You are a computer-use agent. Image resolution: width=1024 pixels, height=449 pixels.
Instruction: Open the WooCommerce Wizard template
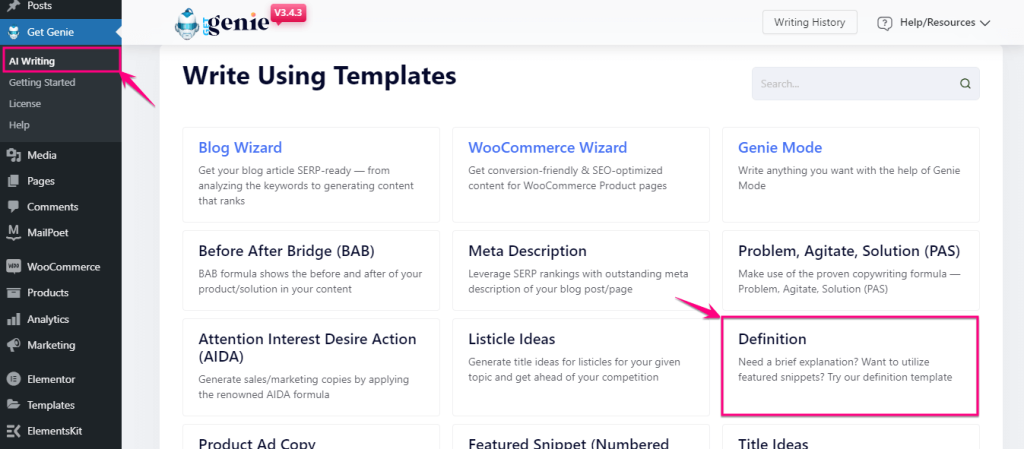click(x=581, y=174)
